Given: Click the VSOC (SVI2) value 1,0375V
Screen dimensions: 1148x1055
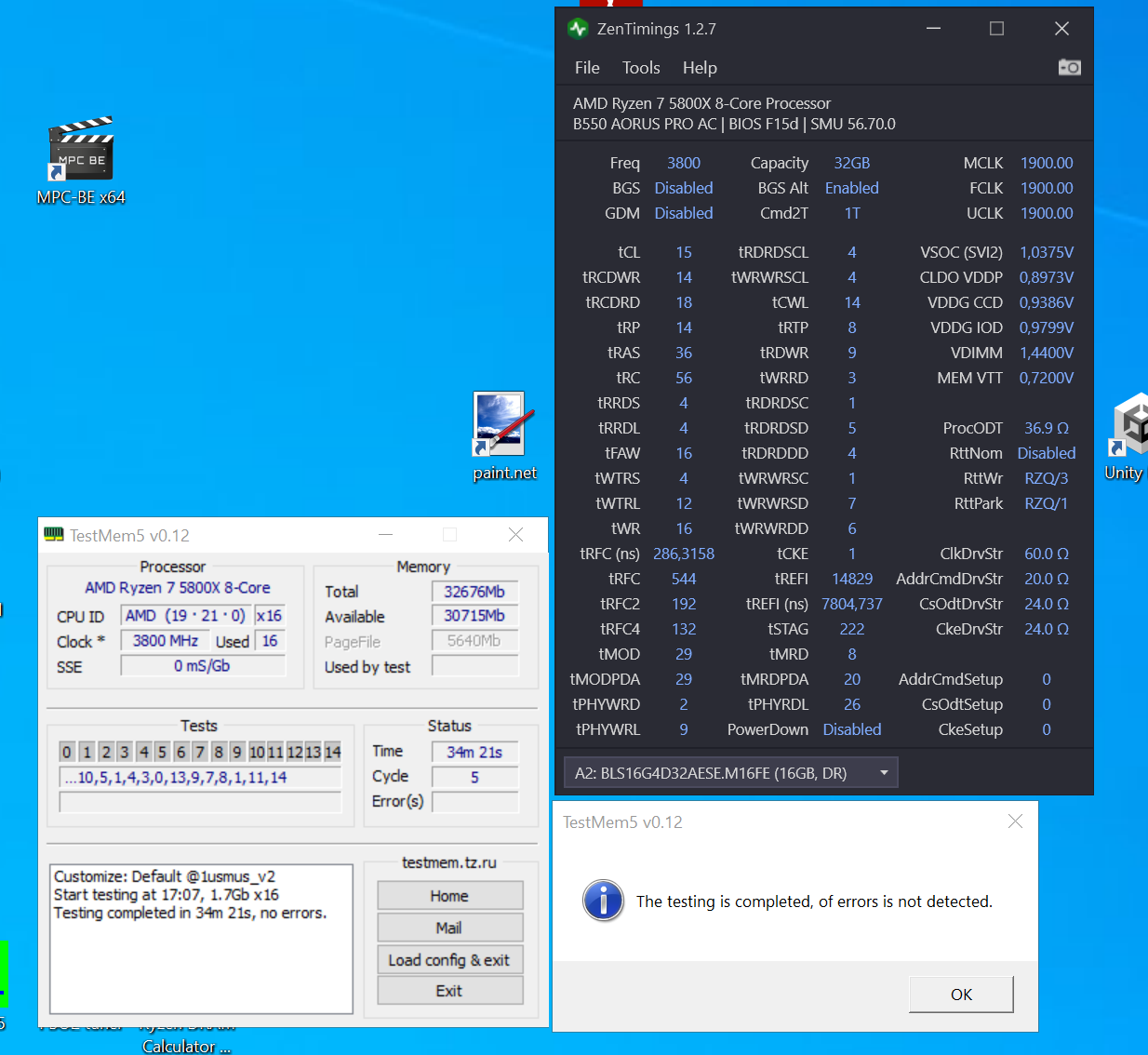Looking at the screenshot, I should tap(1047, 252).
